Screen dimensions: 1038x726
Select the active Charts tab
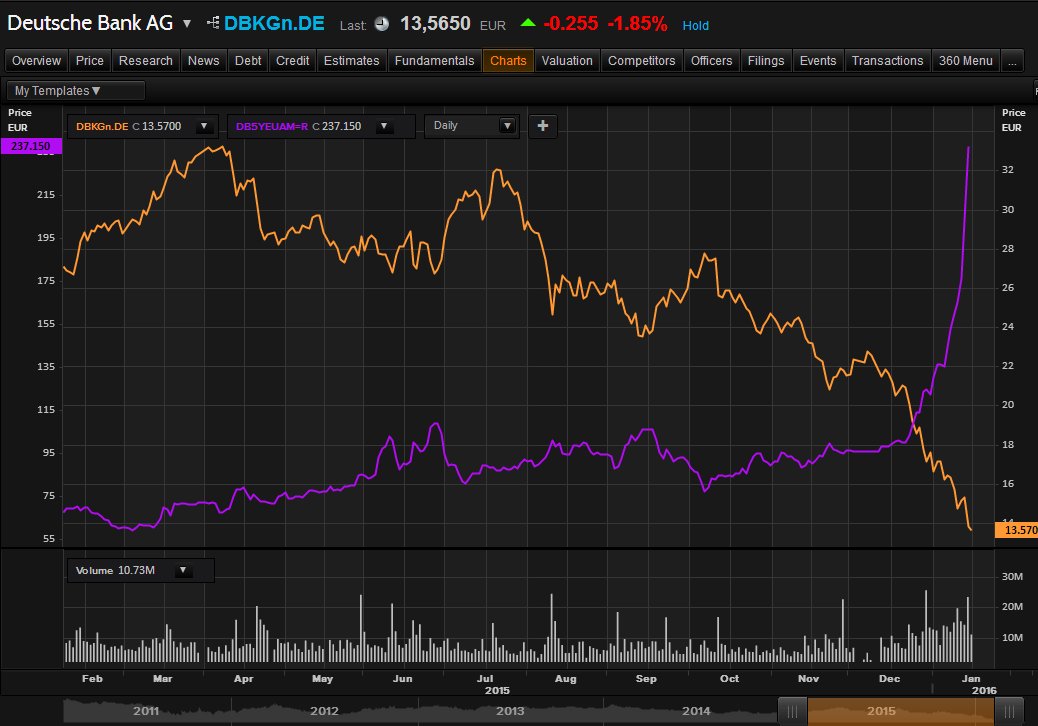(x=508, y=61)
